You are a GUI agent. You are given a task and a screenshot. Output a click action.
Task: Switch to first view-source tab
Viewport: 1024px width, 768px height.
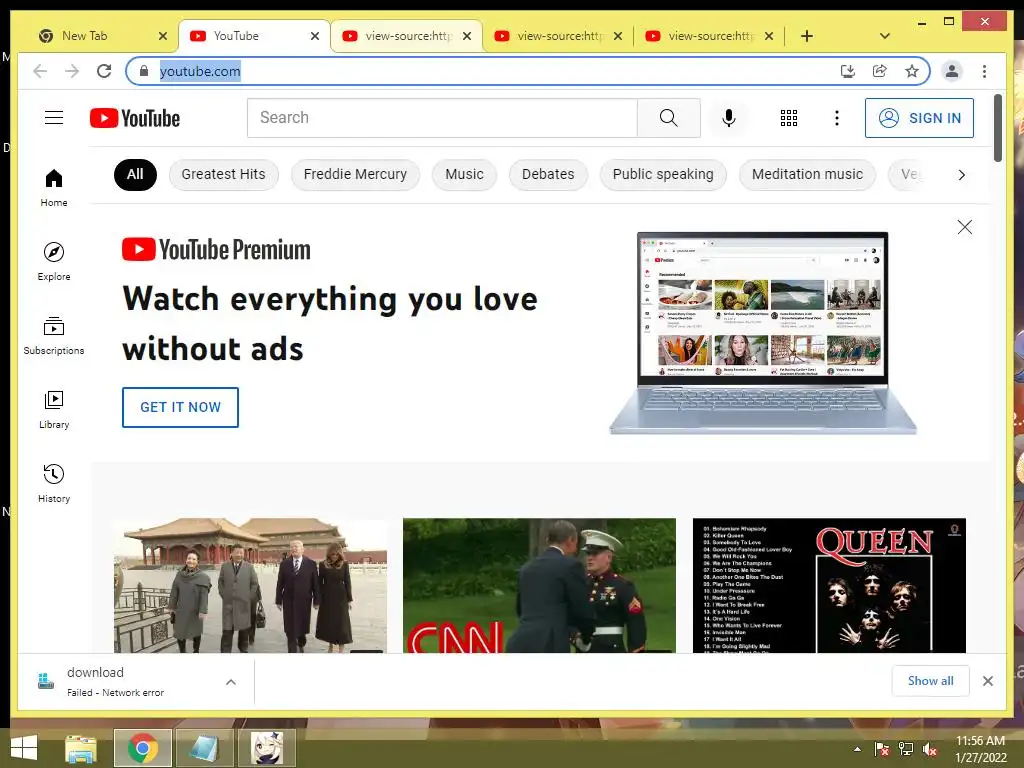tap(405, 36)
